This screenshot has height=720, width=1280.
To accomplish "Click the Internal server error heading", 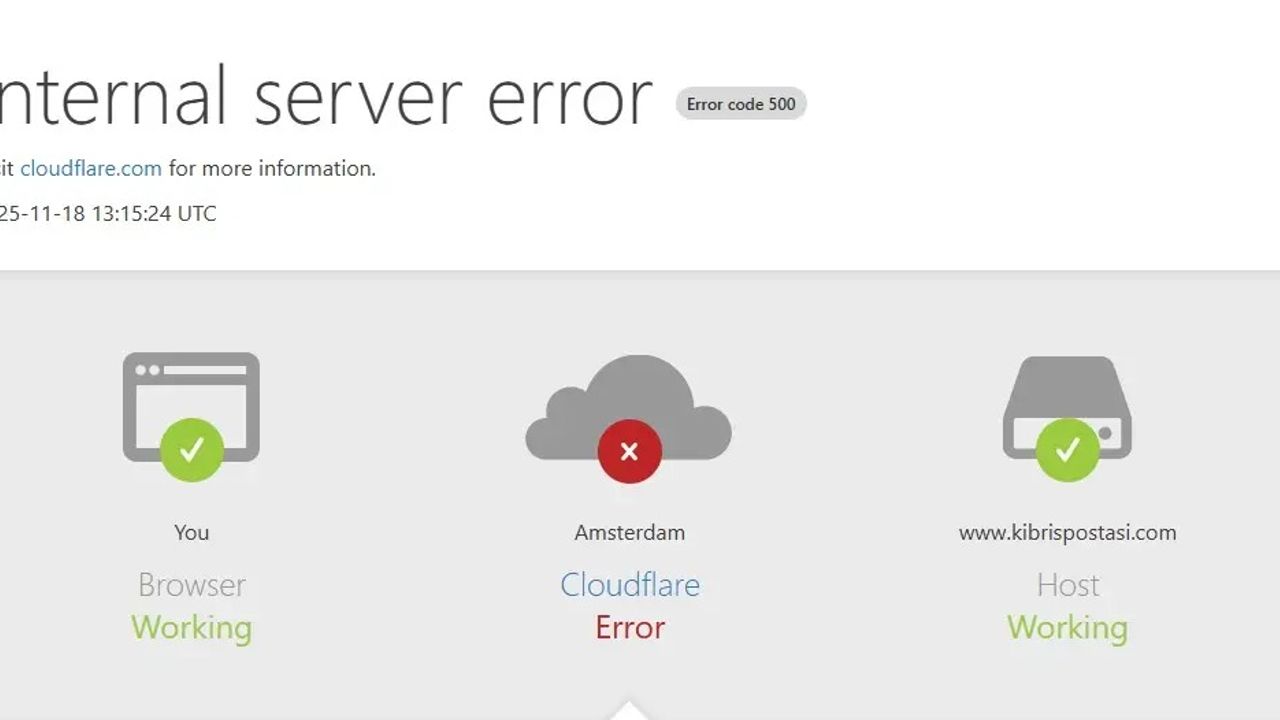I will (326, 97).
